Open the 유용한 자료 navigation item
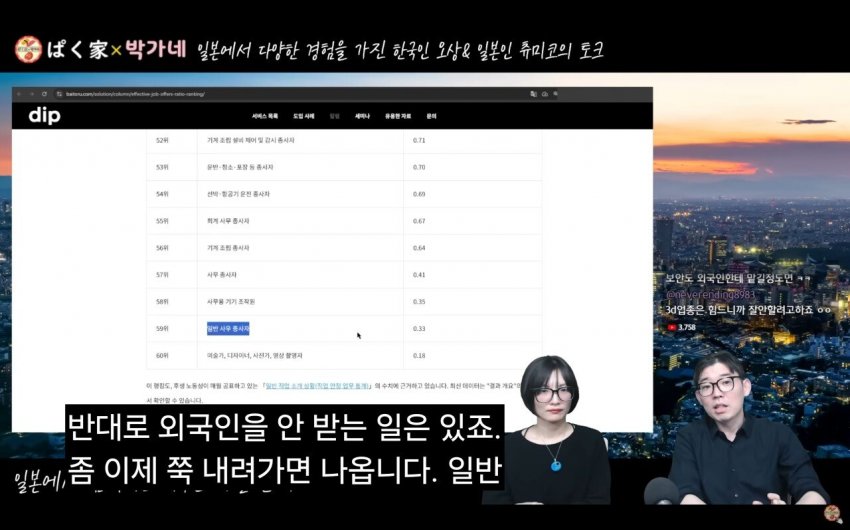 pos(399,116)
